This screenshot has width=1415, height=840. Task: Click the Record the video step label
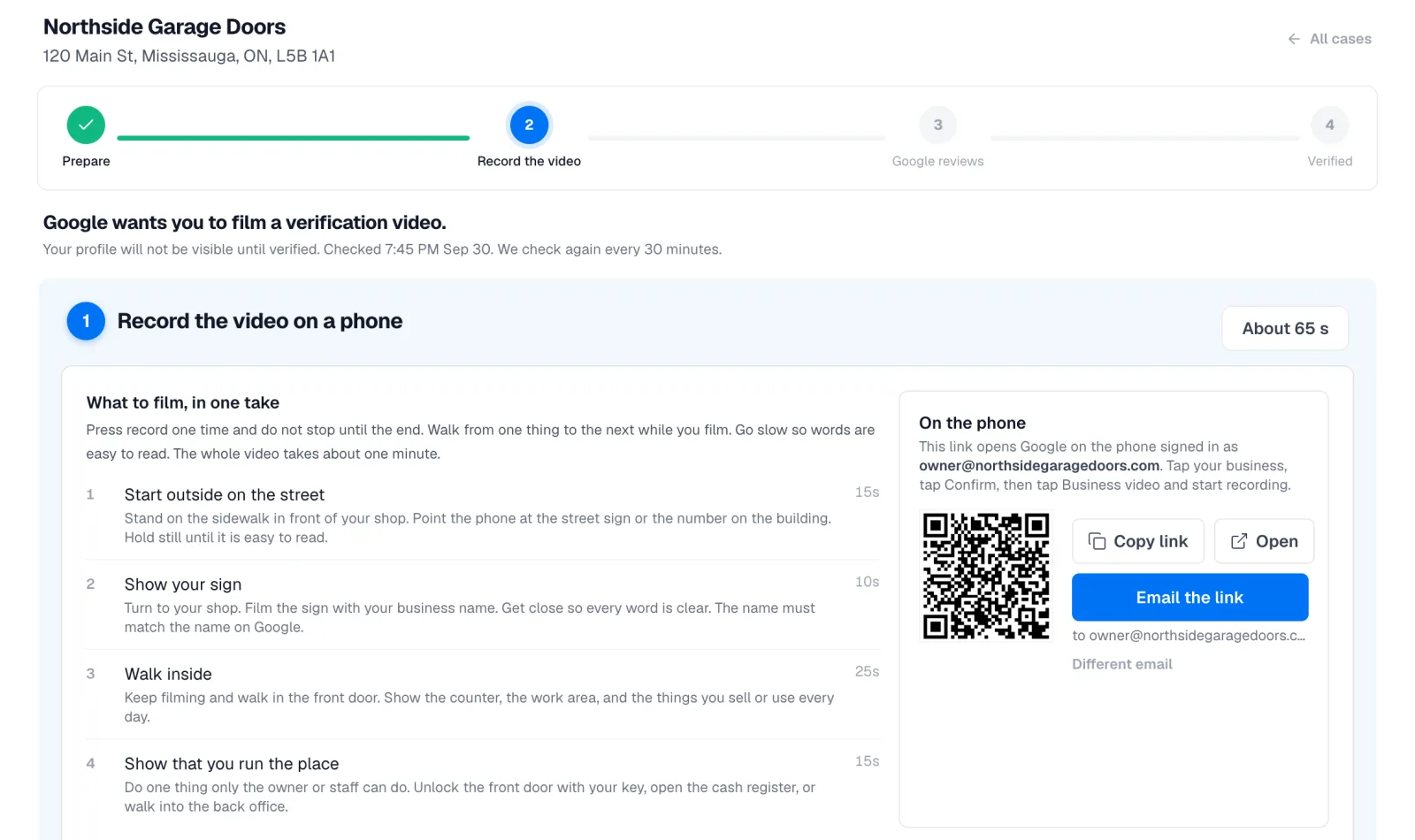[529, 161]
